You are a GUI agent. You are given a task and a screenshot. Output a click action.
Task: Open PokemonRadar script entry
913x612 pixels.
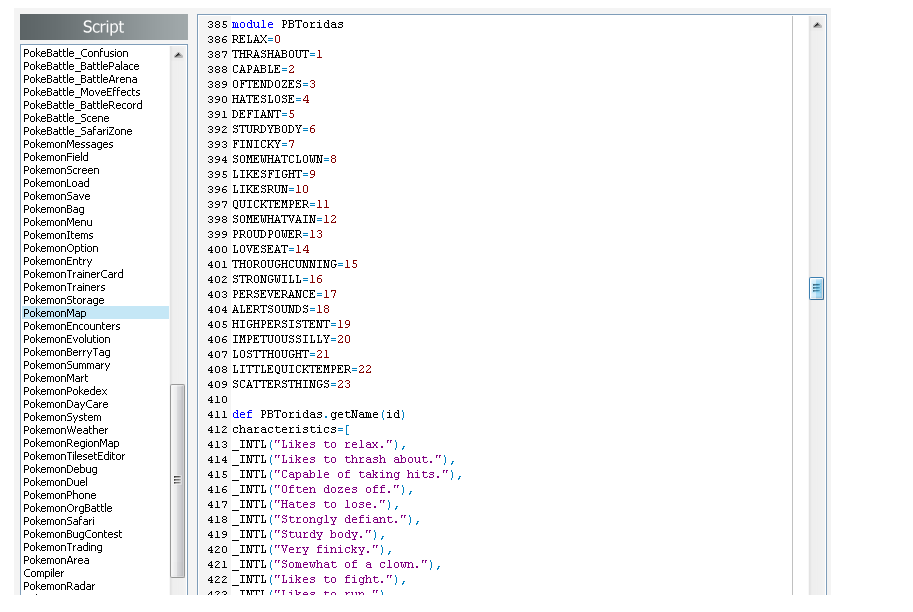point(59,586)
